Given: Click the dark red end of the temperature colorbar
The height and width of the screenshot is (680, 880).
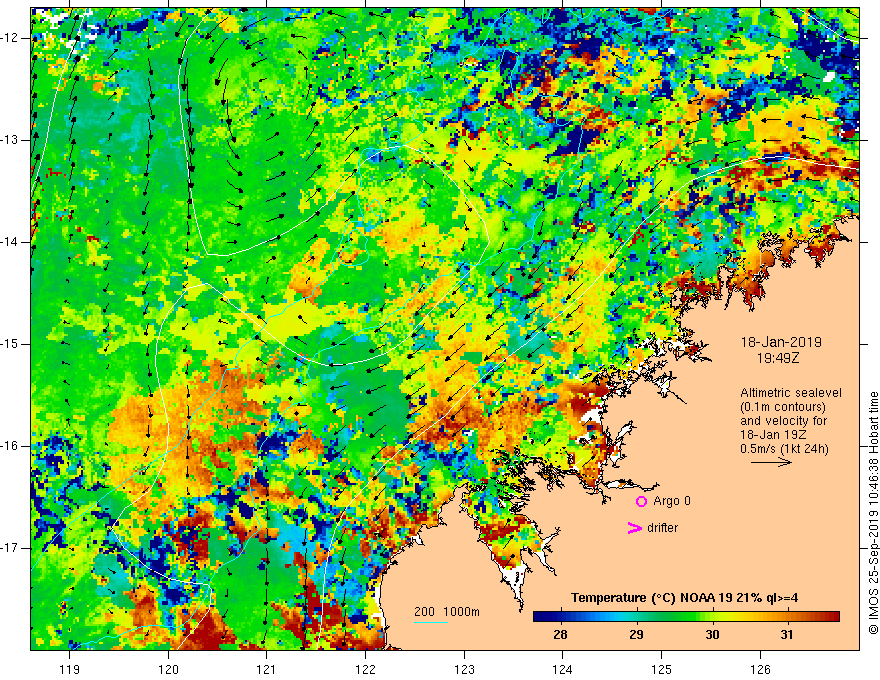Looking at the screenshot, I should (x=833, y=617).
